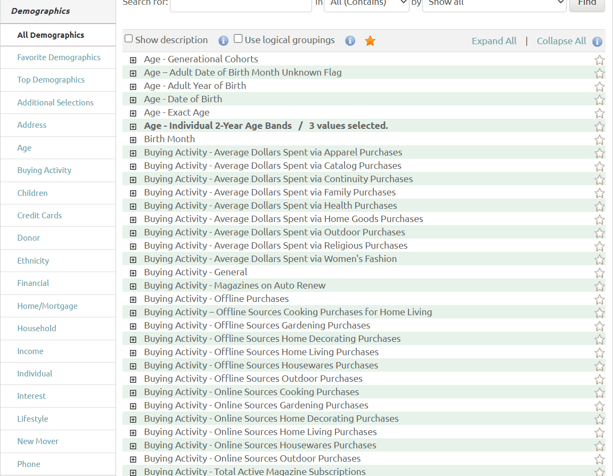
Task: Open Favorite Demographics category
Action: pyautogui.click(x=58, y=58)
